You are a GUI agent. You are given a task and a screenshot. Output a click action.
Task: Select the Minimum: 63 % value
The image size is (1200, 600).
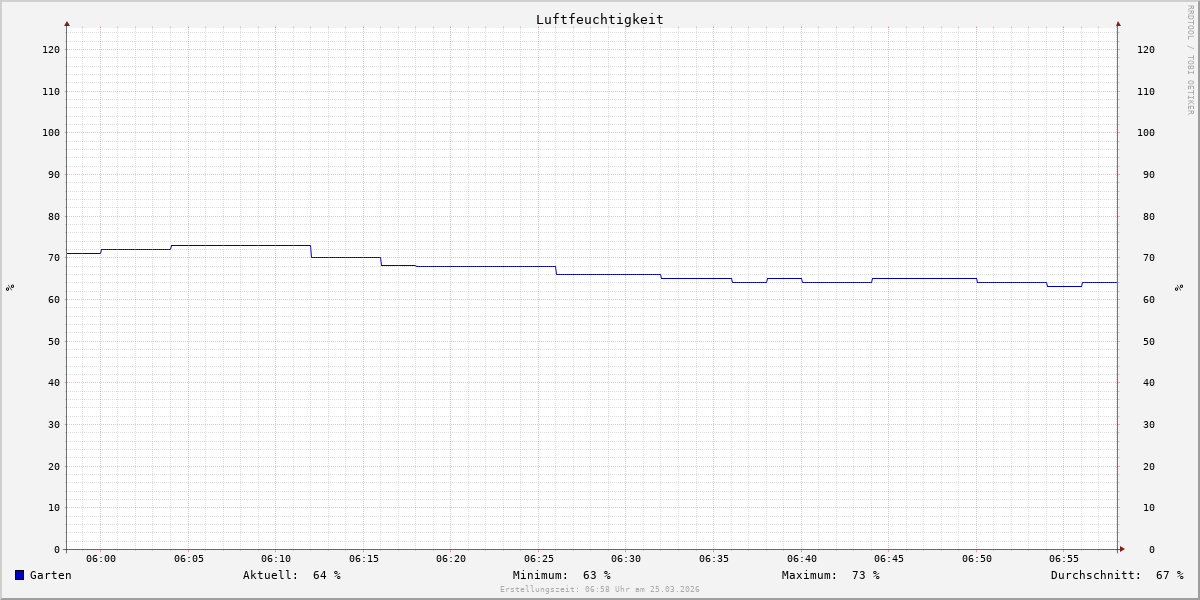coord(562,575)
